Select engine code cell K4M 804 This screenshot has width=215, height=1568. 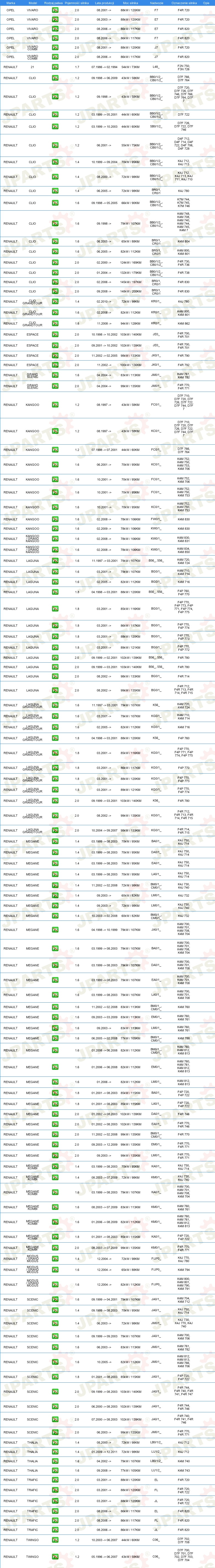coord(183,242)
